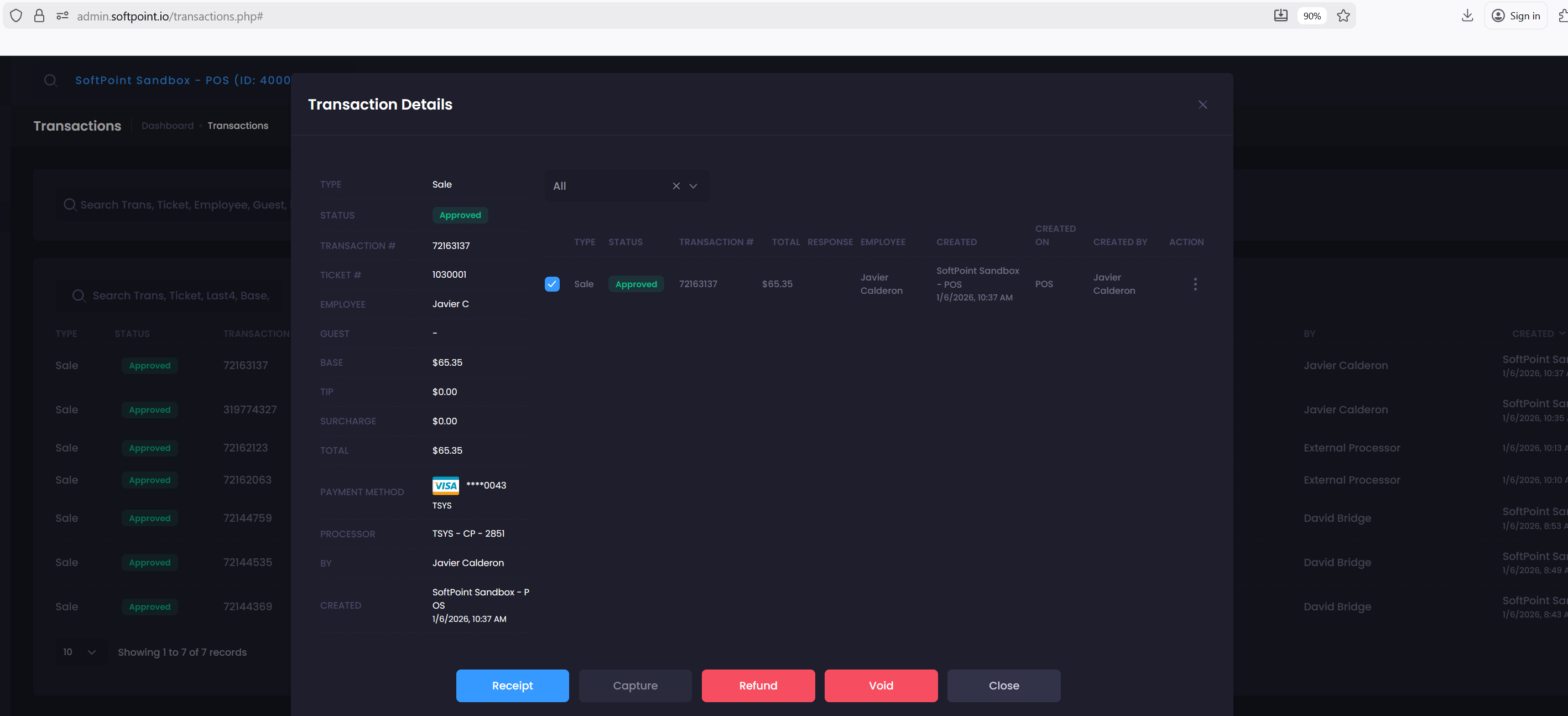The image size is (1568, 716).
Task: Click the site permissions icon next to the URL
Action: (x=61, y=16)
